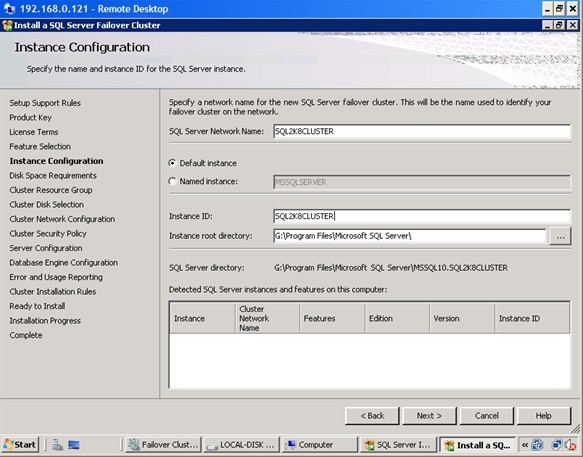Click the globe network tray icon
Viewport: 583px width, 457px height.
click(x=537, y=445)
